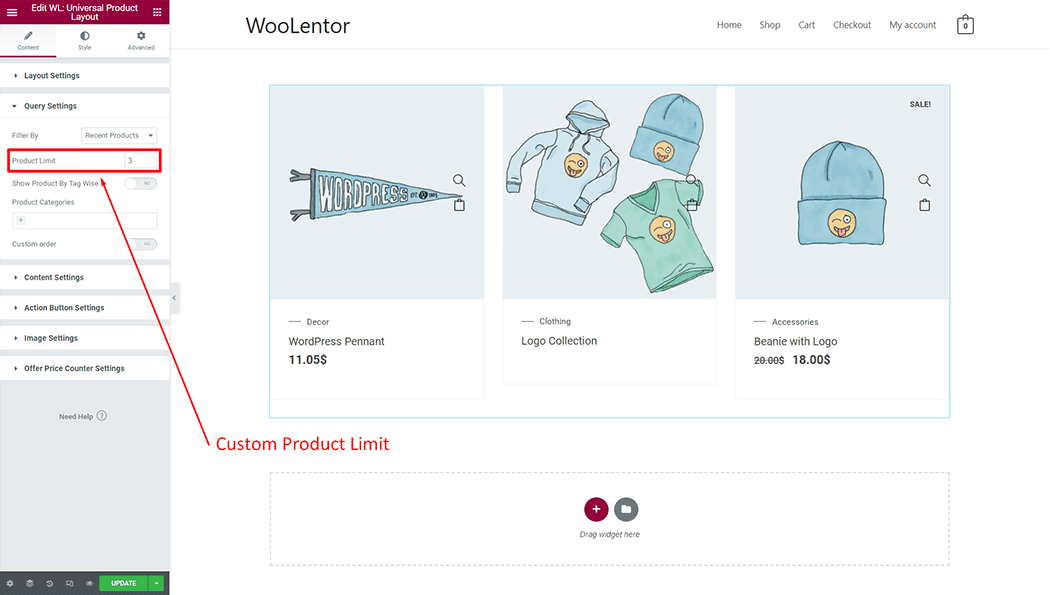Click the editor settings gear icon
Viewport: 1050px width, 595px height.
point(10,583)
